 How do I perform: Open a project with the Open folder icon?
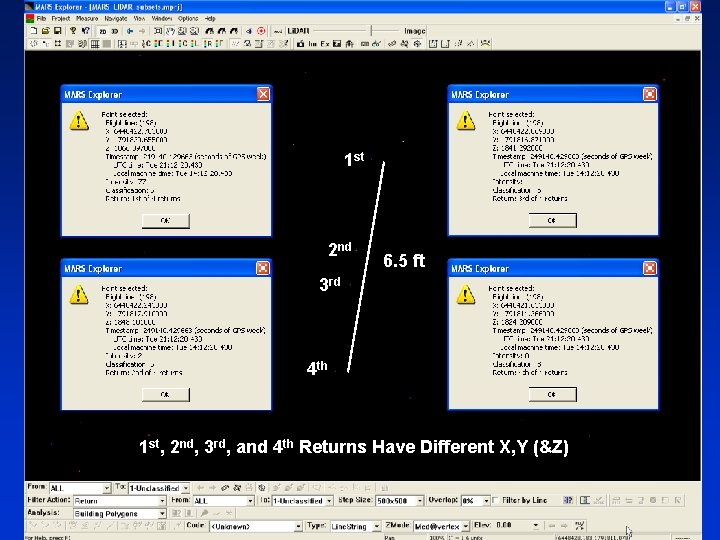click(45, 31)
